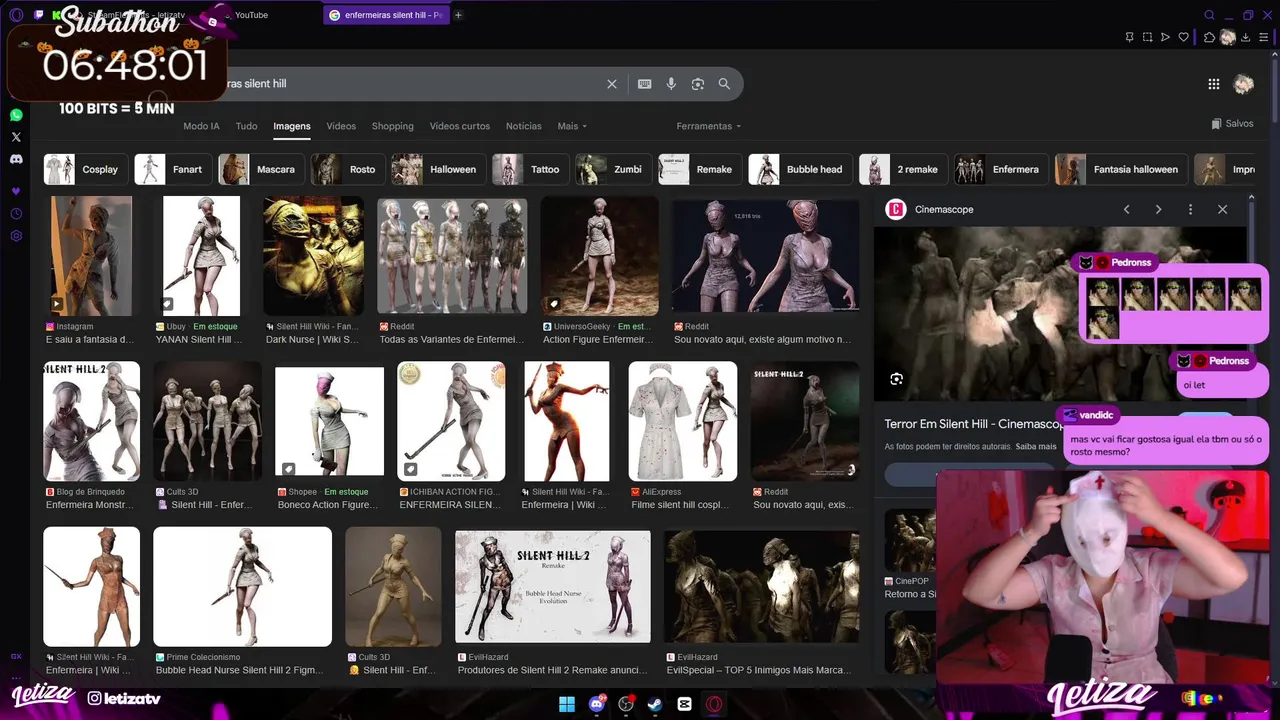Image resolution: width=1280 pixels, height=720 pixels.
Task: Open Saiba mais copyright link
Action: click(1036, 446)
